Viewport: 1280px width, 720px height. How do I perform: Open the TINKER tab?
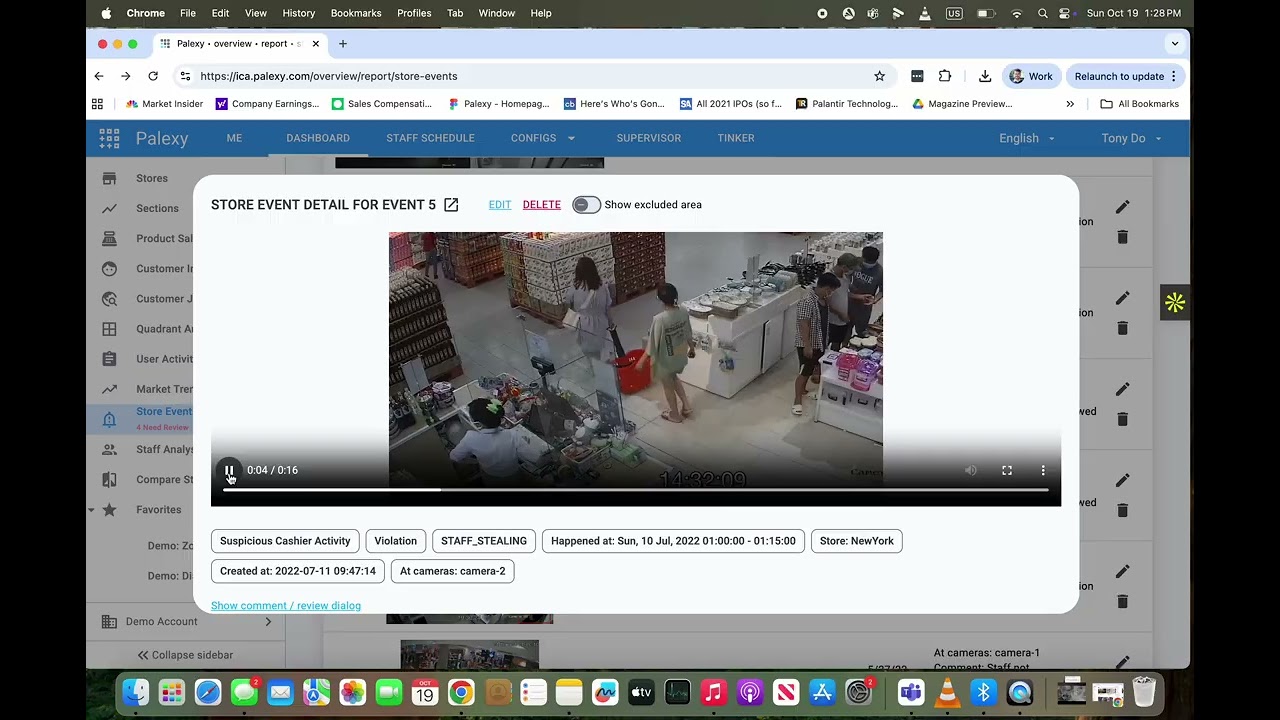click(736, 138)
